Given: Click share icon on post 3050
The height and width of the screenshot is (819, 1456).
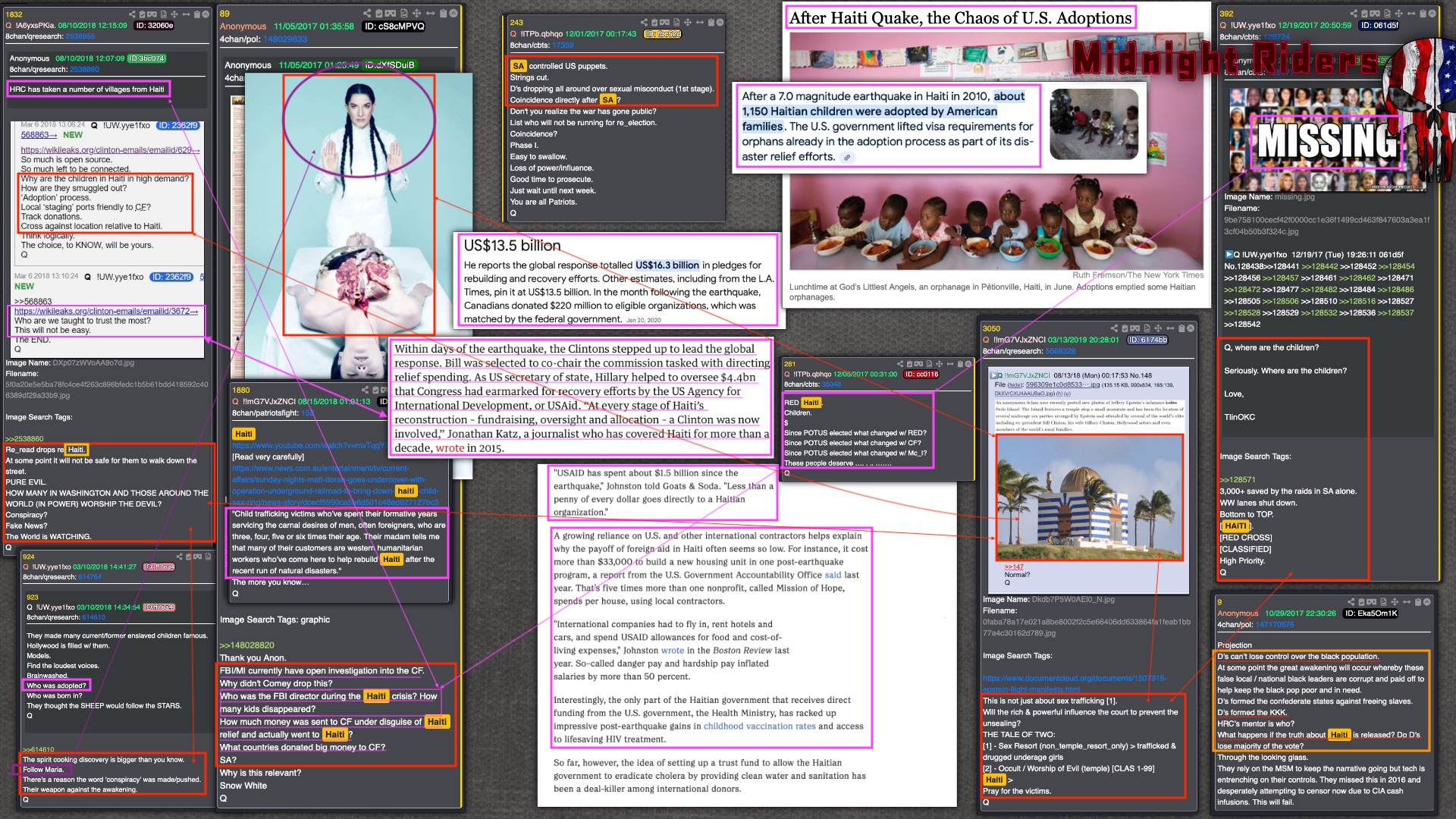Looking at the screenshot, I should [x=1114, y=328].
